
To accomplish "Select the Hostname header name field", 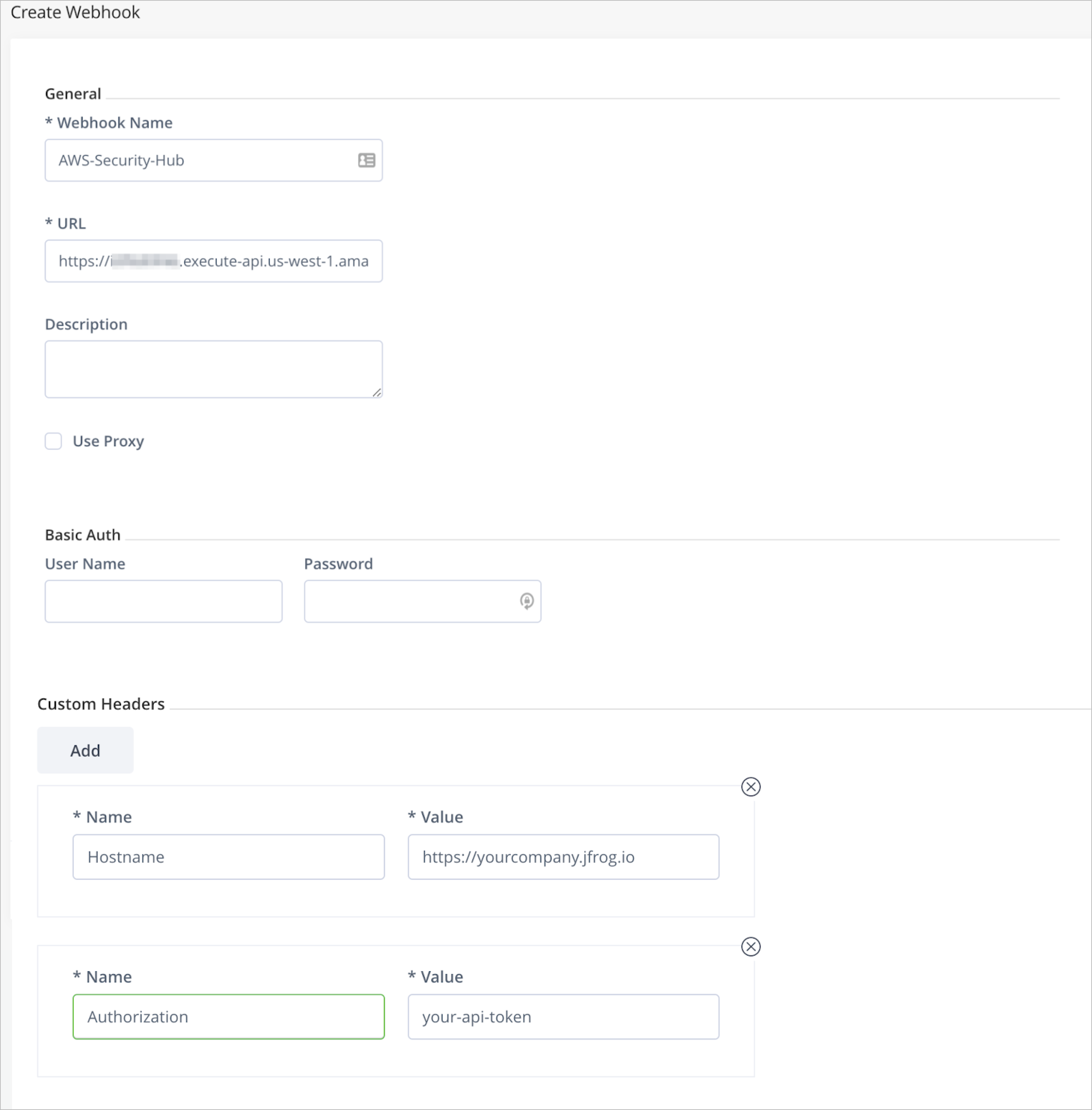I will click(x=228, y=857).
